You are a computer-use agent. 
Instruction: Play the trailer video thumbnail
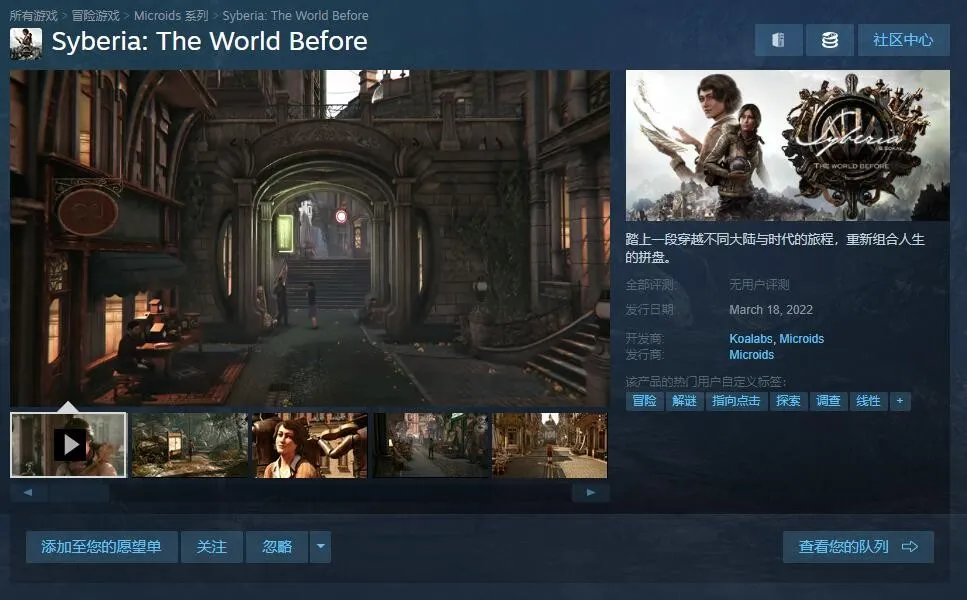(x=69, y=444)
